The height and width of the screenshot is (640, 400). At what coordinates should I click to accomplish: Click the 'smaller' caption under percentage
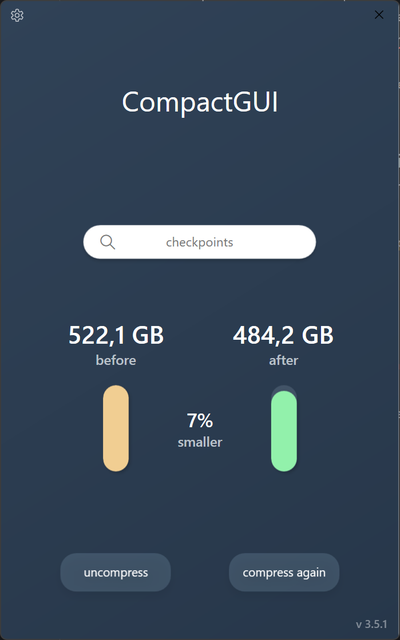click(200, 442)
